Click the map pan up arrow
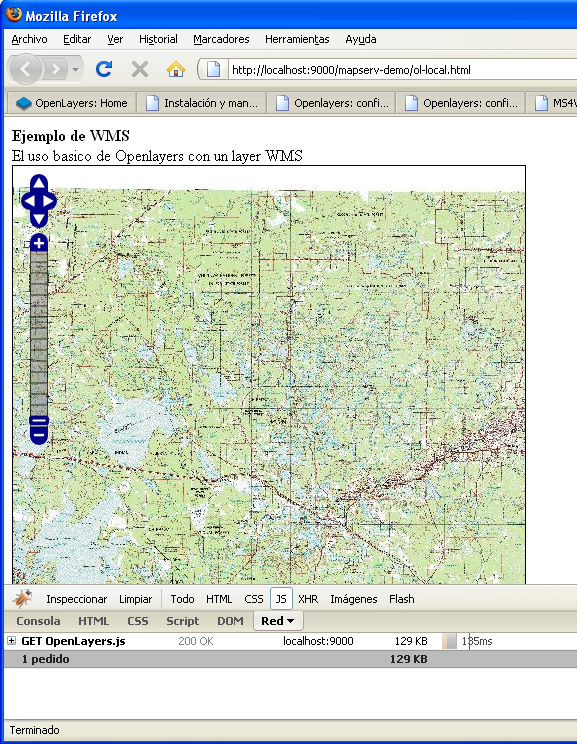 pyautogui.click(x=39, y=183)
